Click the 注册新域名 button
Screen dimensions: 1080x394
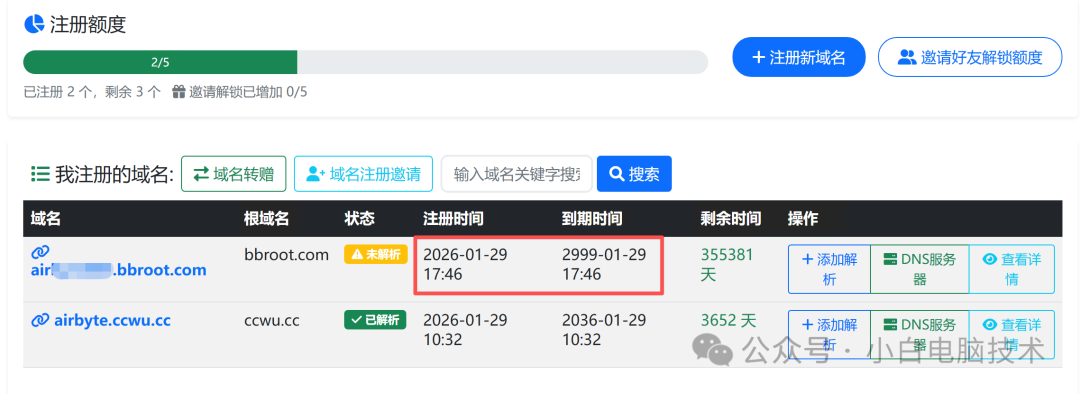click(799, 57)
